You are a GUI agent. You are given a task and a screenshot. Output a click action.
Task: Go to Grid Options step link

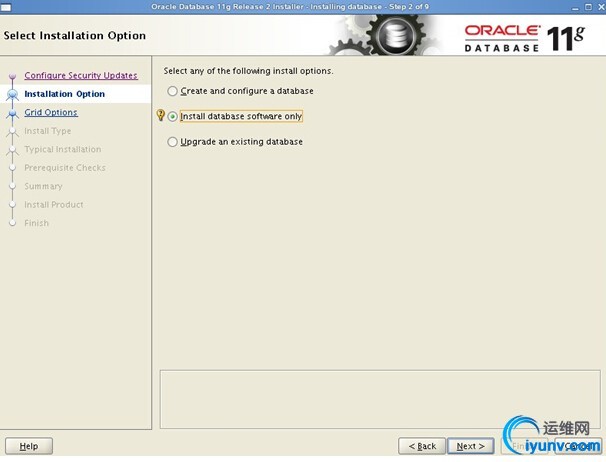click(x=51, y=113)
